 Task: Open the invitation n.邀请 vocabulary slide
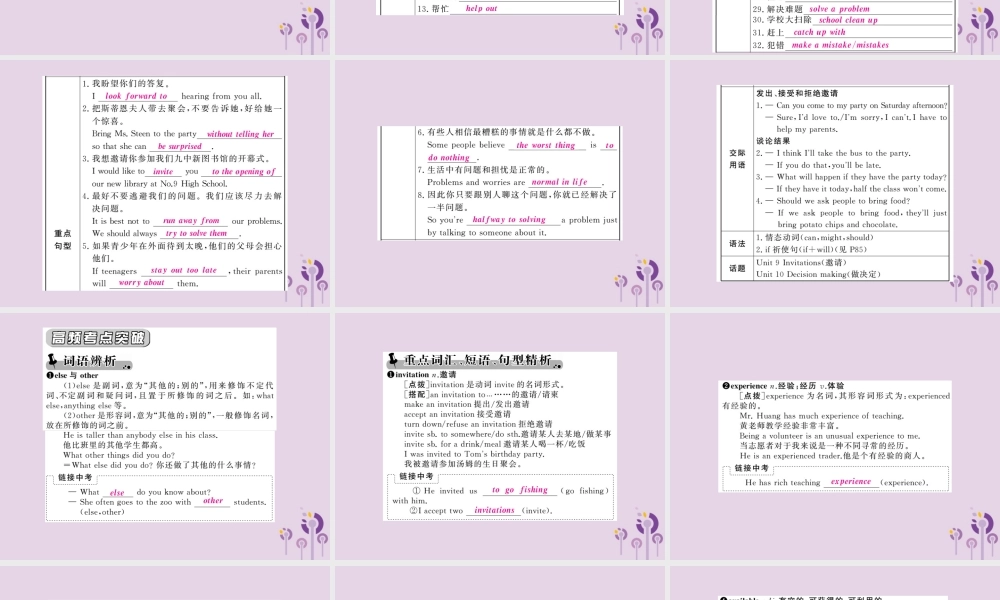point(500,436)
